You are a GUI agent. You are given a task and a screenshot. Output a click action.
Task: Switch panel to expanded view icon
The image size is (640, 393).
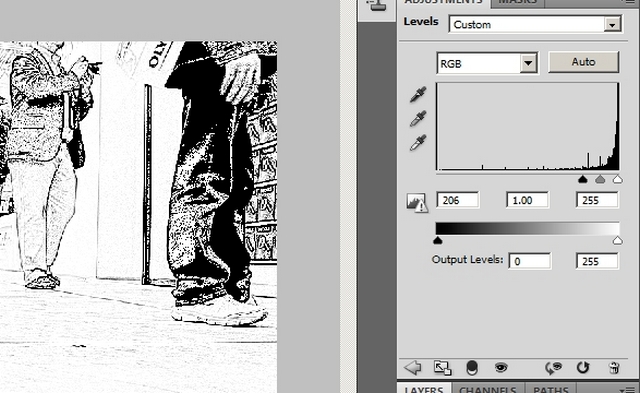coord(442,368)
